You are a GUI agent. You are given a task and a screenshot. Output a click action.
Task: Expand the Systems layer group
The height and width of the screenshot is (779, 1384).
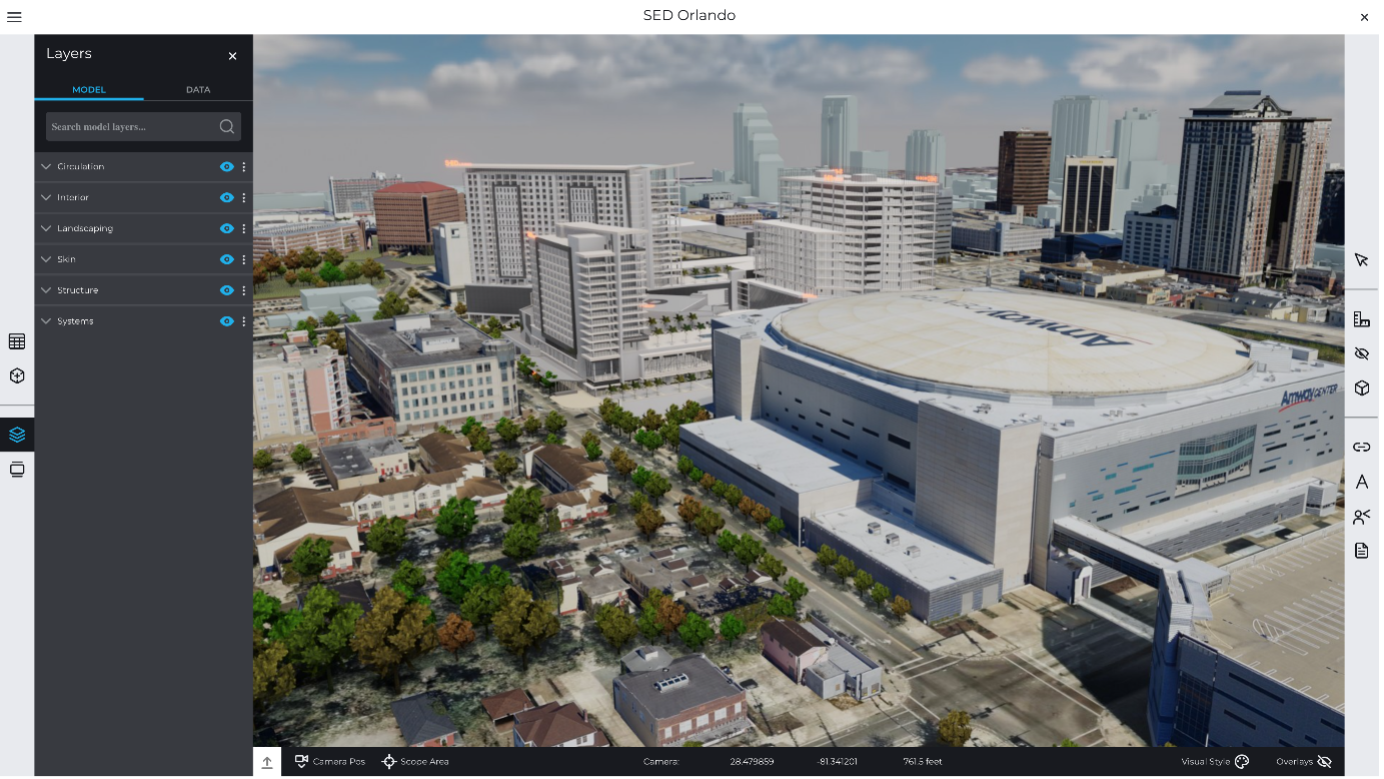click(x=46, y=322)
